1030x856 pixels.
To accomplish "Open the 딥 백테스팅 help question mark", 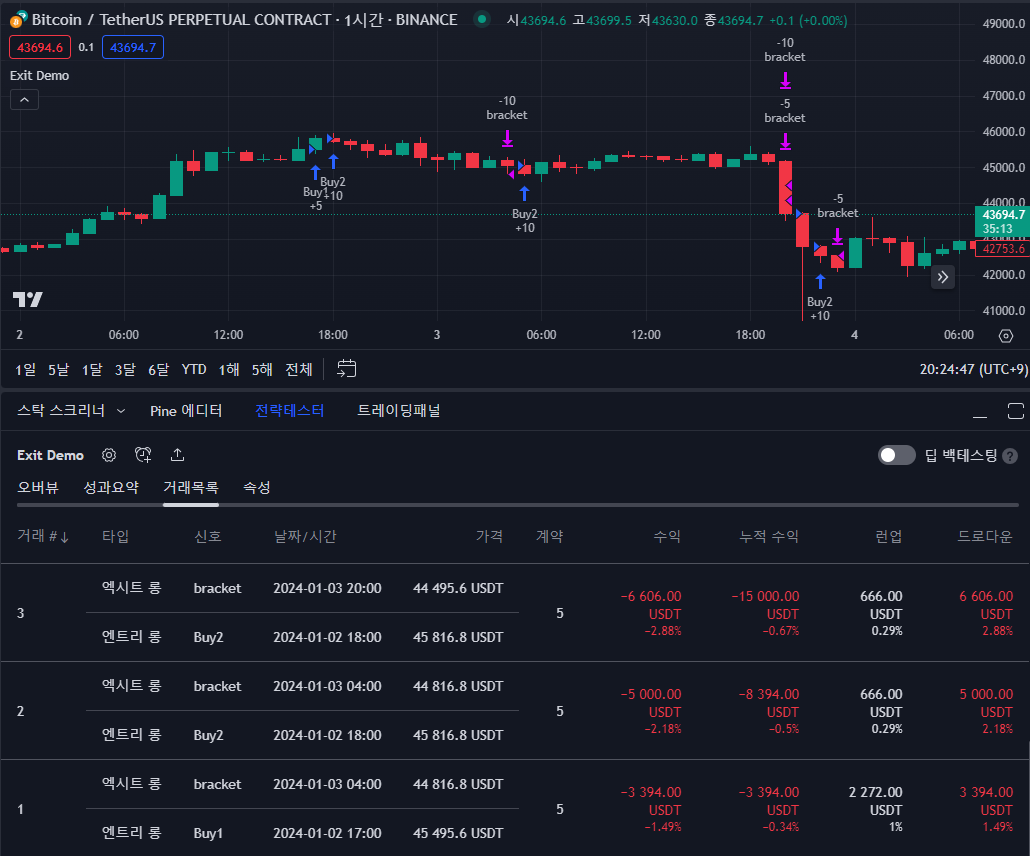I will [1010, 456].
